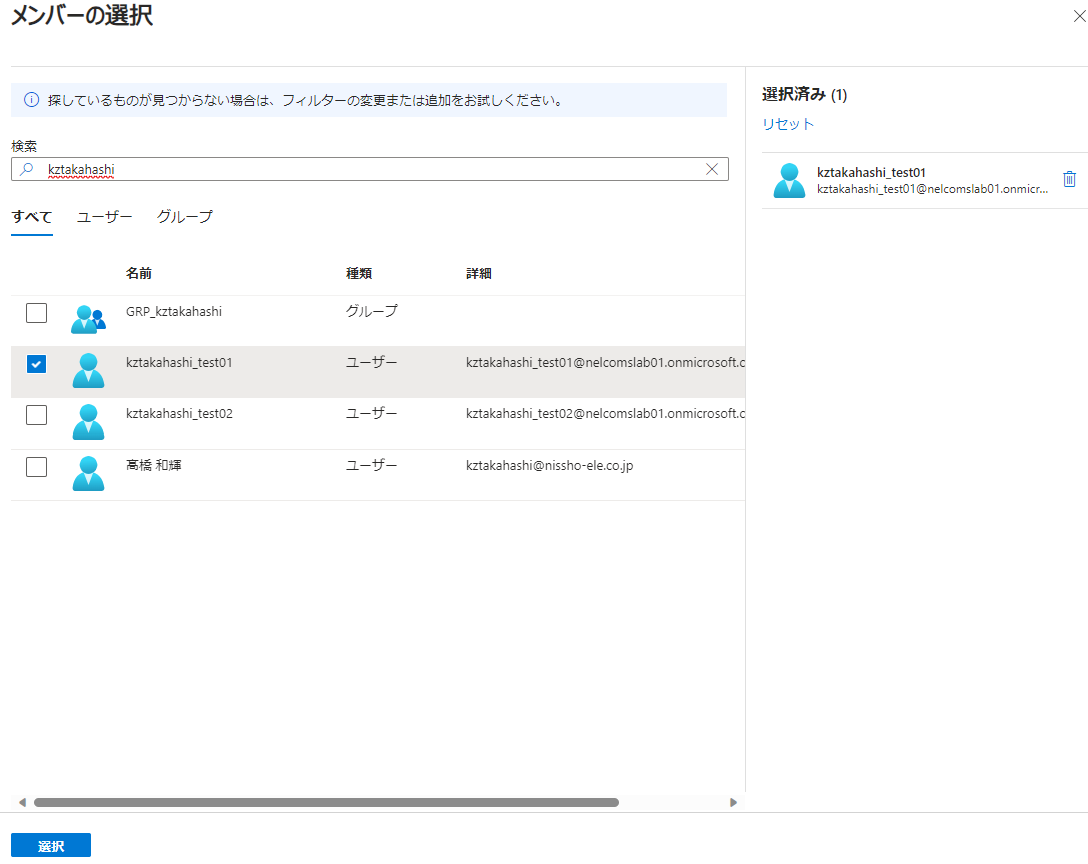This screenshot has width=1088, height=864.
Task: Switch to the ユーザー tab
Action: (104, 216)
